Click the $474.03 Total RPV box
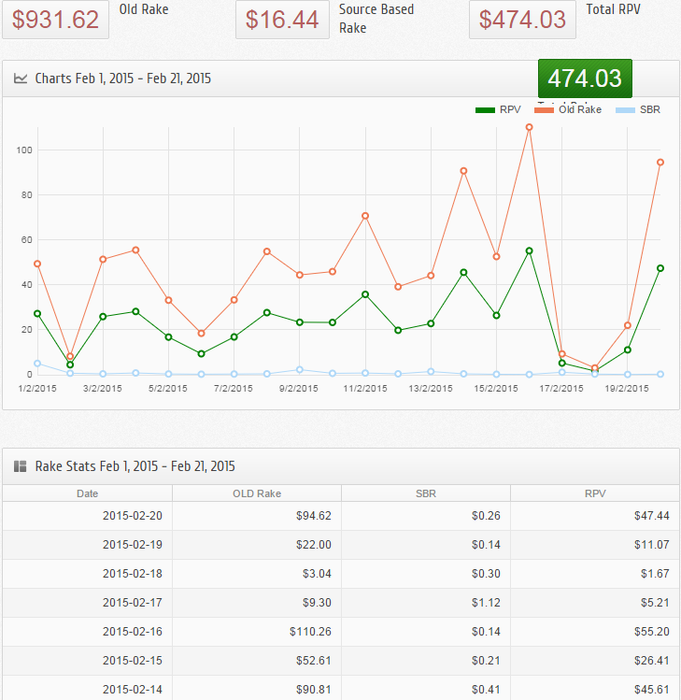The image size is (681, 700). coord(522,20)
